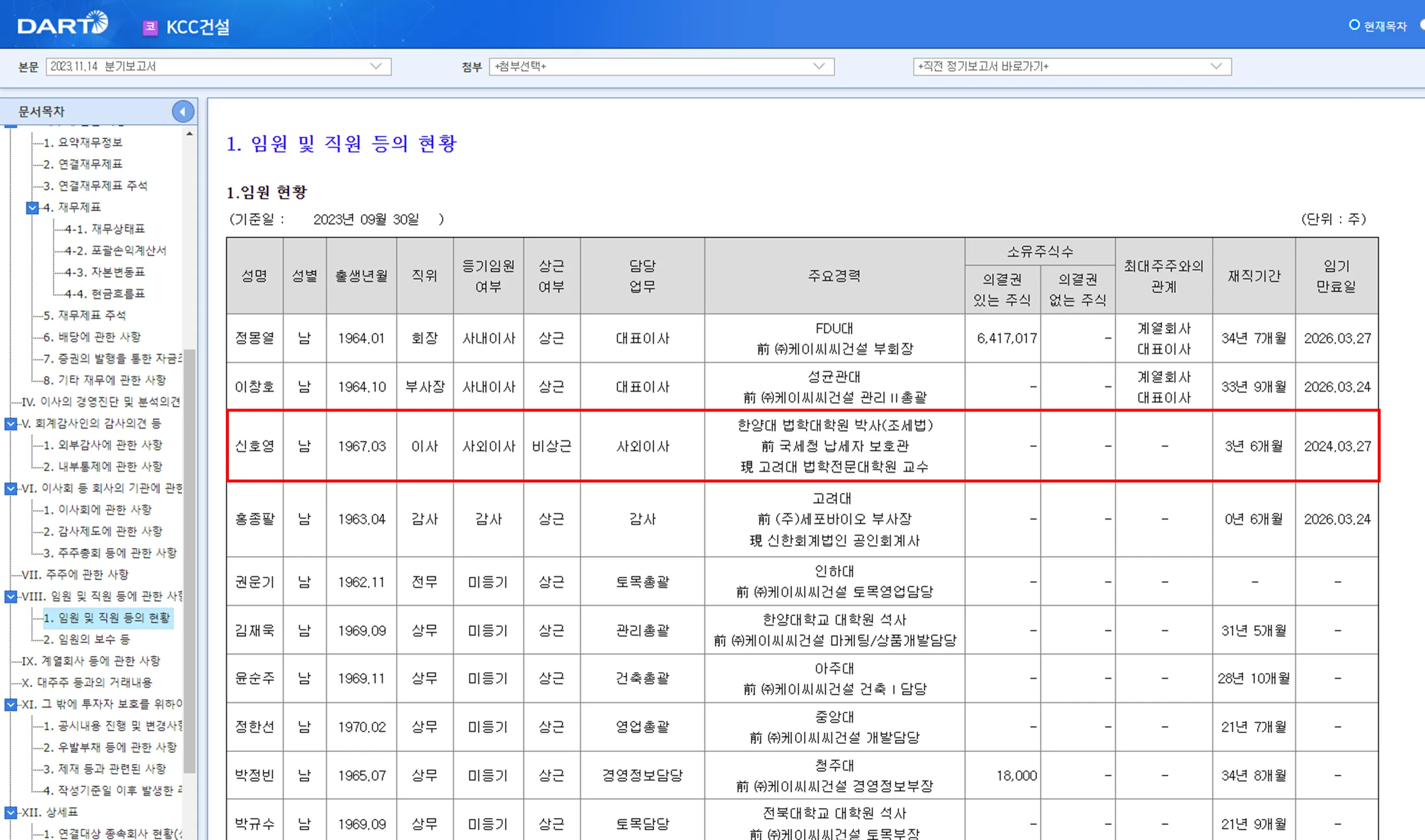Open 3. 주주총회 등에 관한 사항
Viewport: 1425px width, 840px height.
tap(110, 553)
